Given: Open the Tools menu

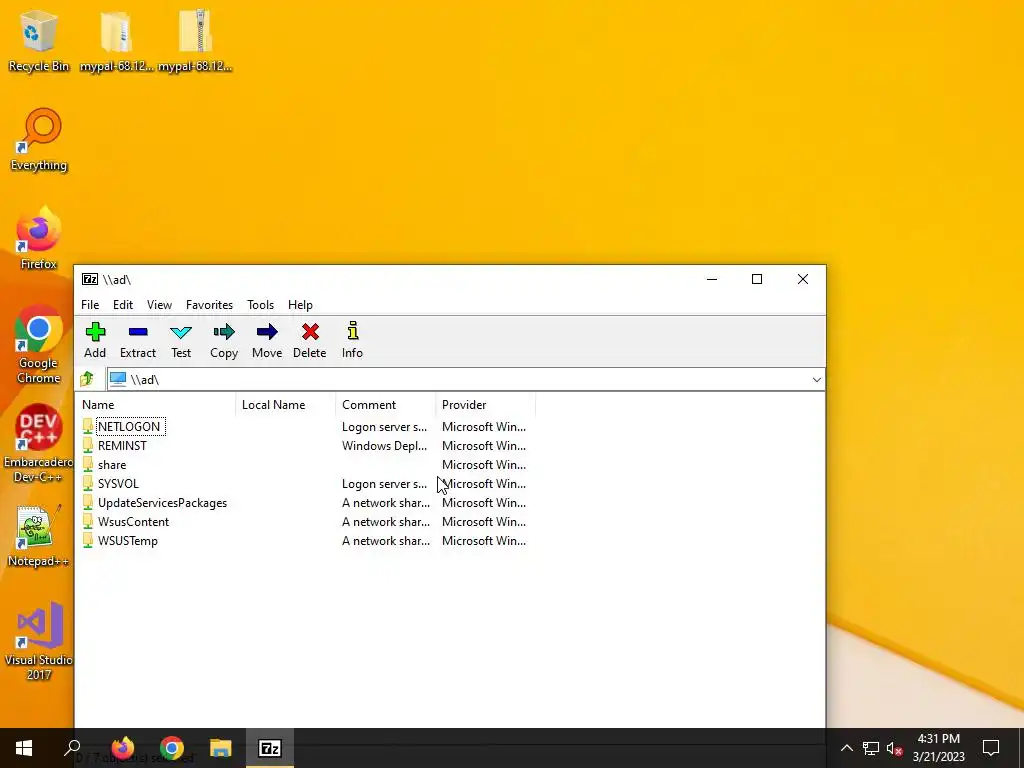Looking at the screenshot, I should tap(260, 305).
